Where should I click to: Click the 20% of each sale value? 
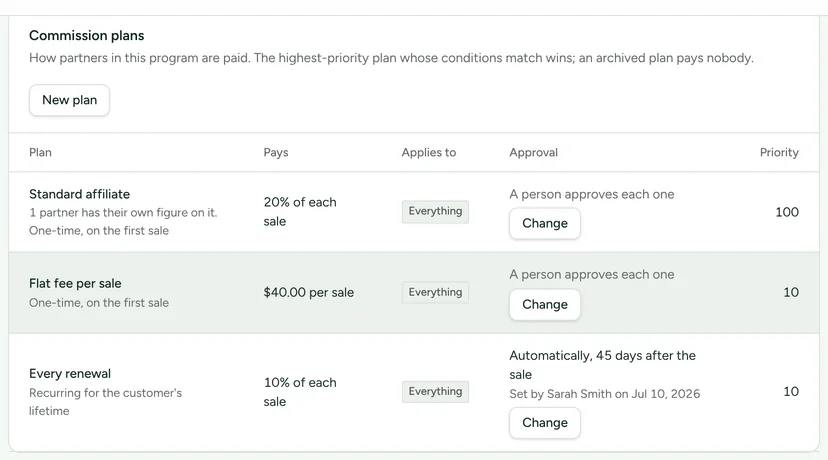pos(300,212)
